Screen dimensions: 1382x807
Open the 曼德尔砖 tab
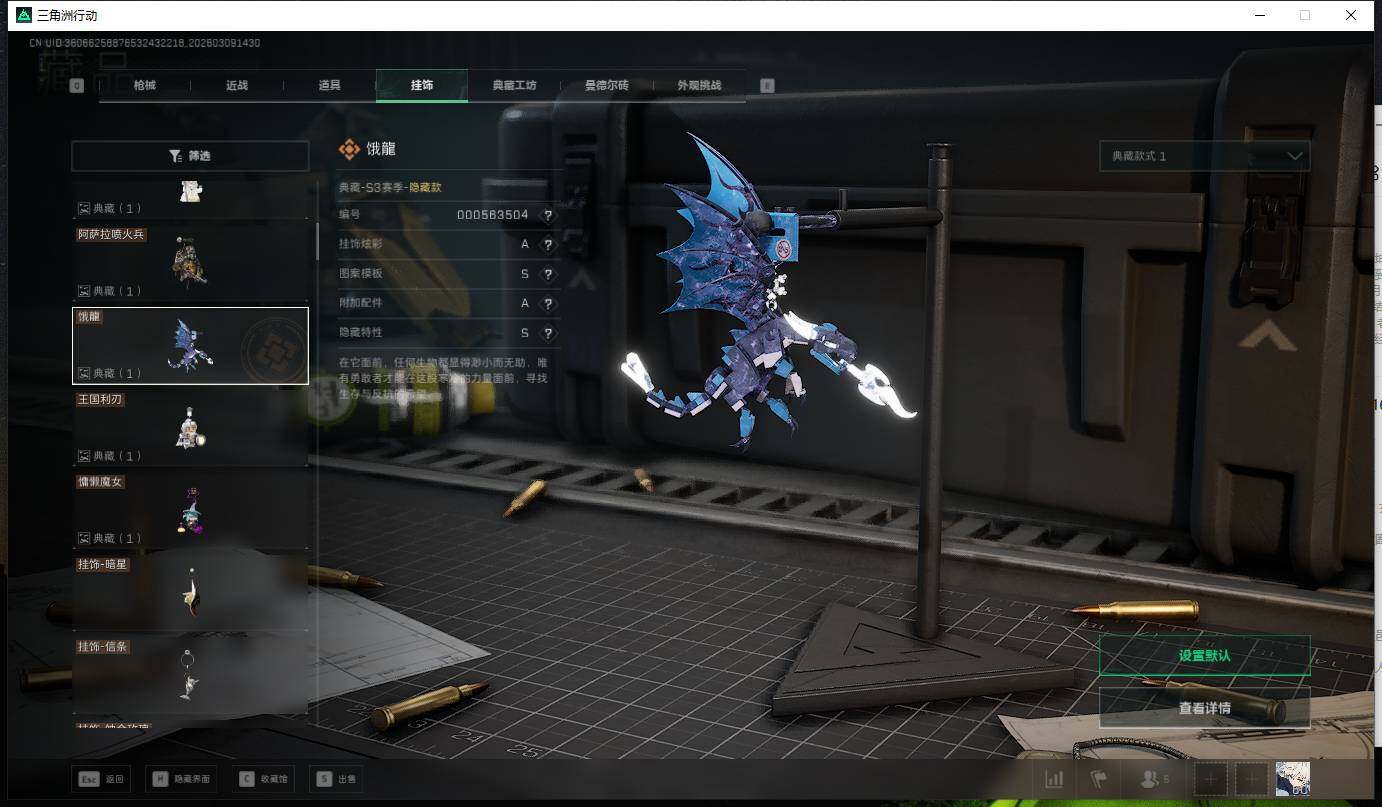[606, 85]
